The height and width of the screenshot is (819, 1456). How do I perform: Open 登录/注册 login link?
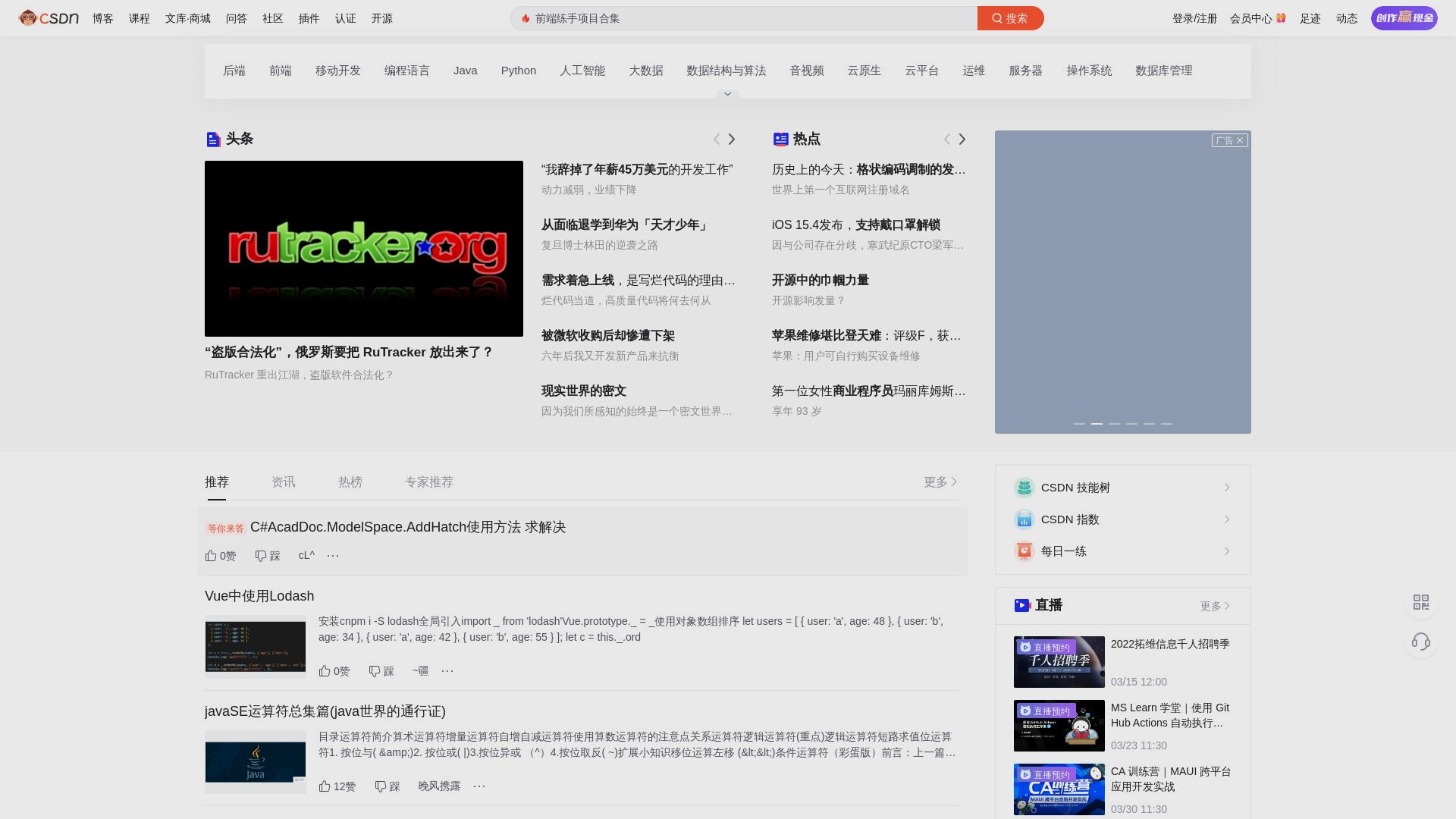tap(1194, 18)
